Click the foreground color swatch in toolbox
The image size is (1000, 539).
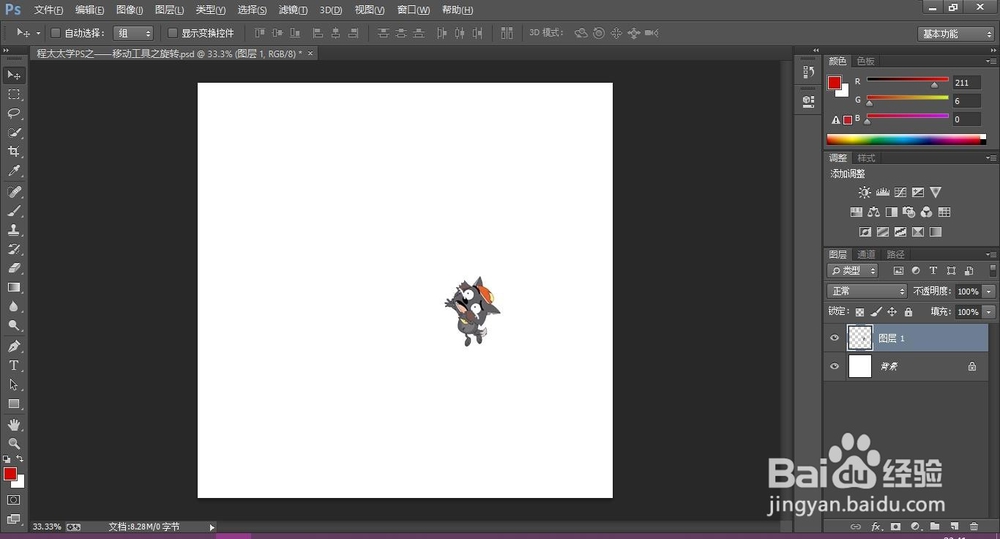pyautogui.click(x=10, y=474)
